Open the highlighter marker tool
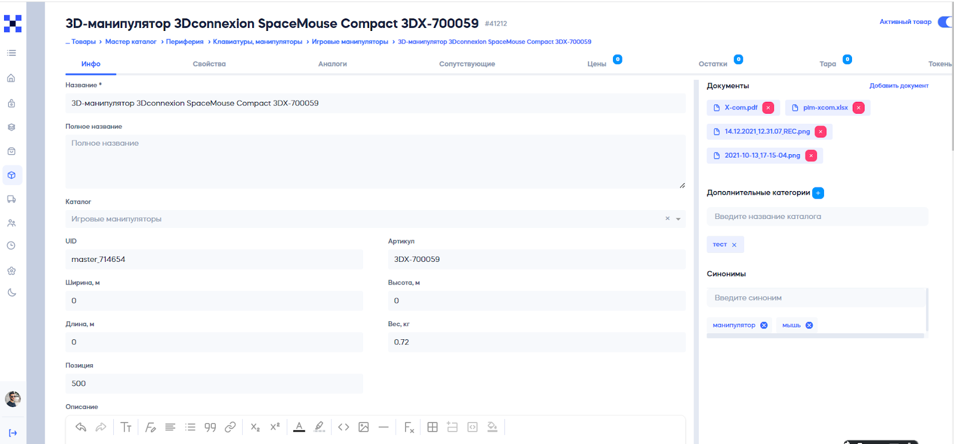This screenshot has width=954, height=444. [319, 427]
